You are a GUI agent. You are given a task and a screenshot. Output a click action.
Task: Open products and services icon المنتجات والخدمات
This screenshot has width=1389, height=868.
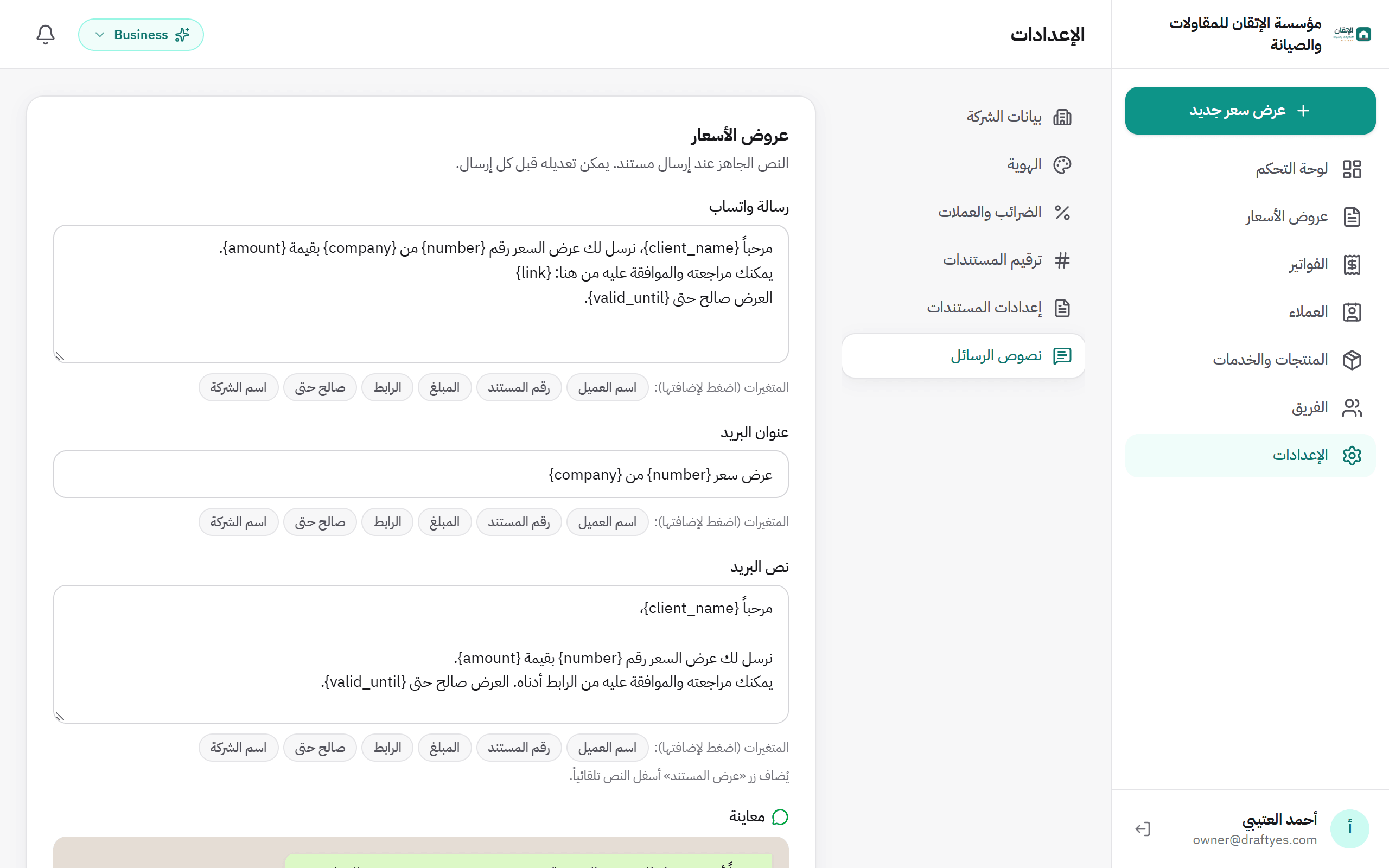[x=1352, y=360]
